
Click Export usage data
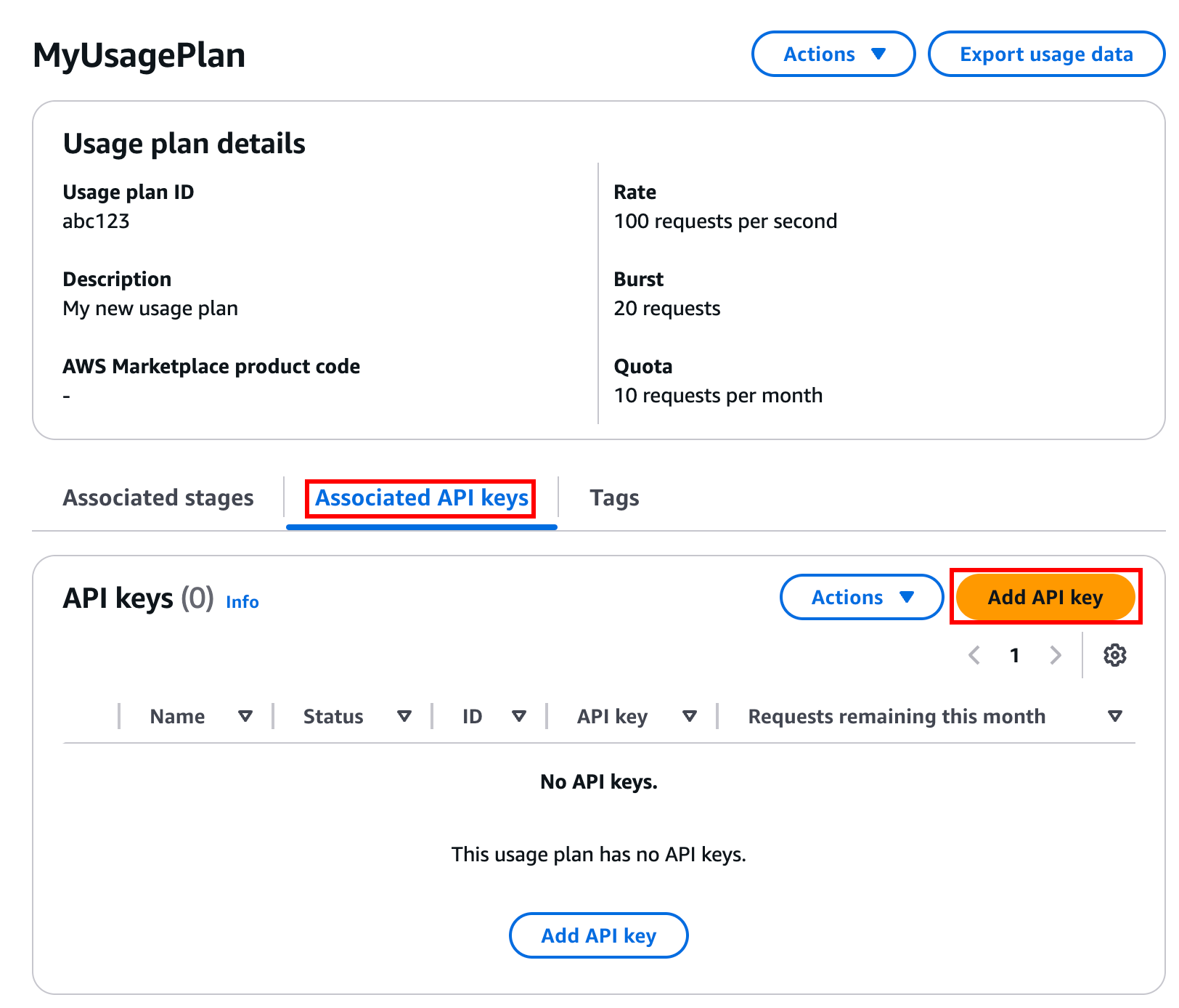[x=1046, y=53]
